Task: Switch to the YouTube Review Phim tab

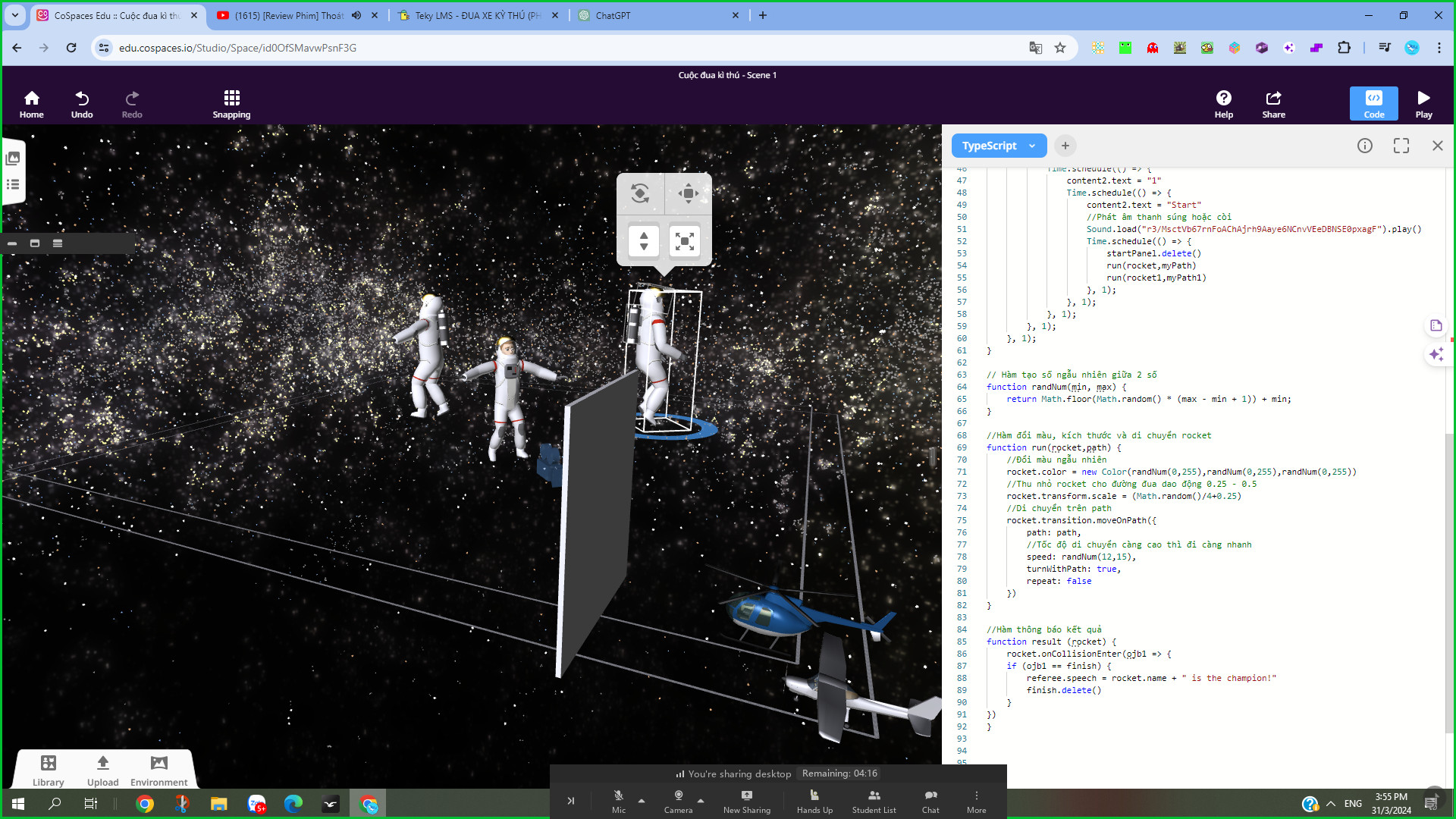Action: pos(288,15)
